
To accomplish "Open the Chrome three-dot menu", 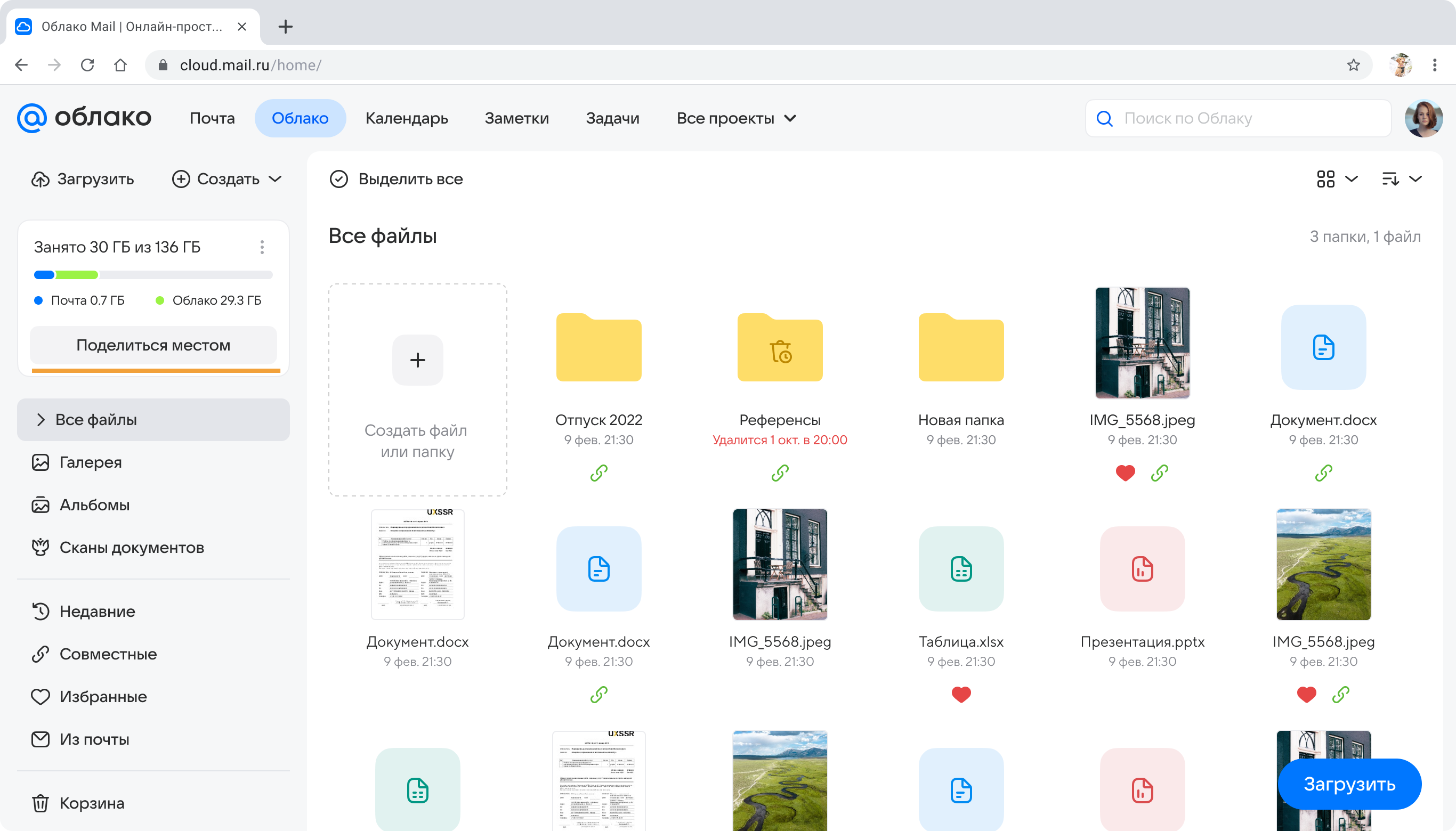I will (1434, 65).
